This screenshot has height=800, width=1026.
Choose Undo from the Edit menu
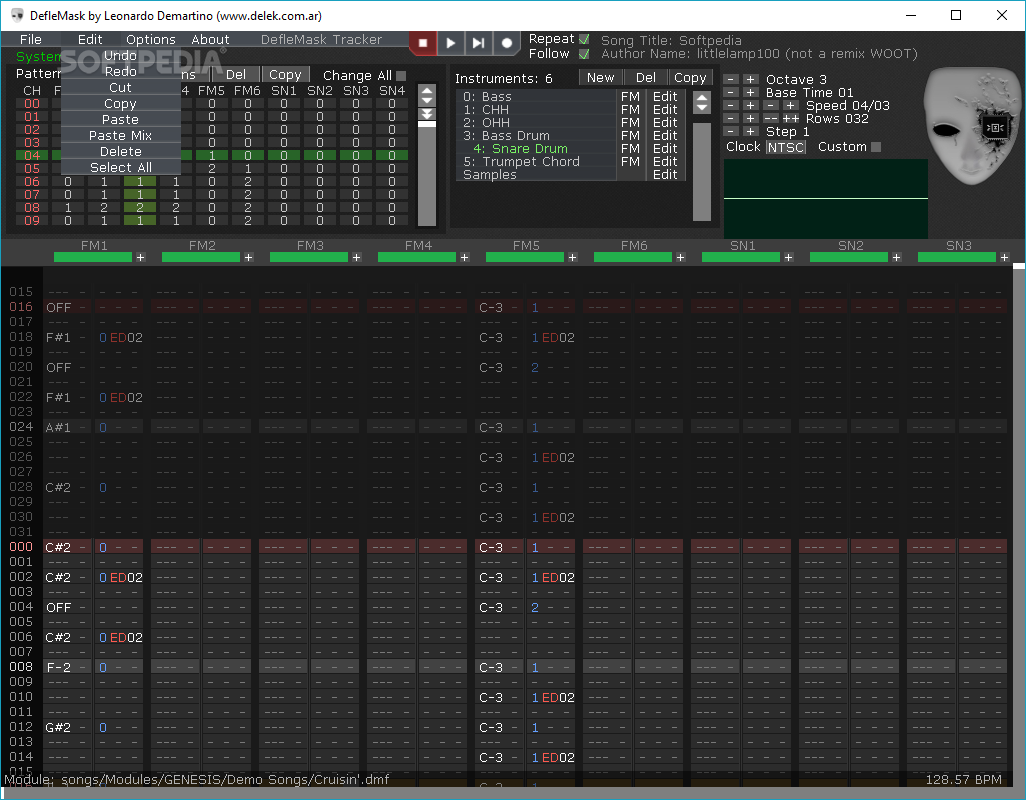tap(120, 56)
